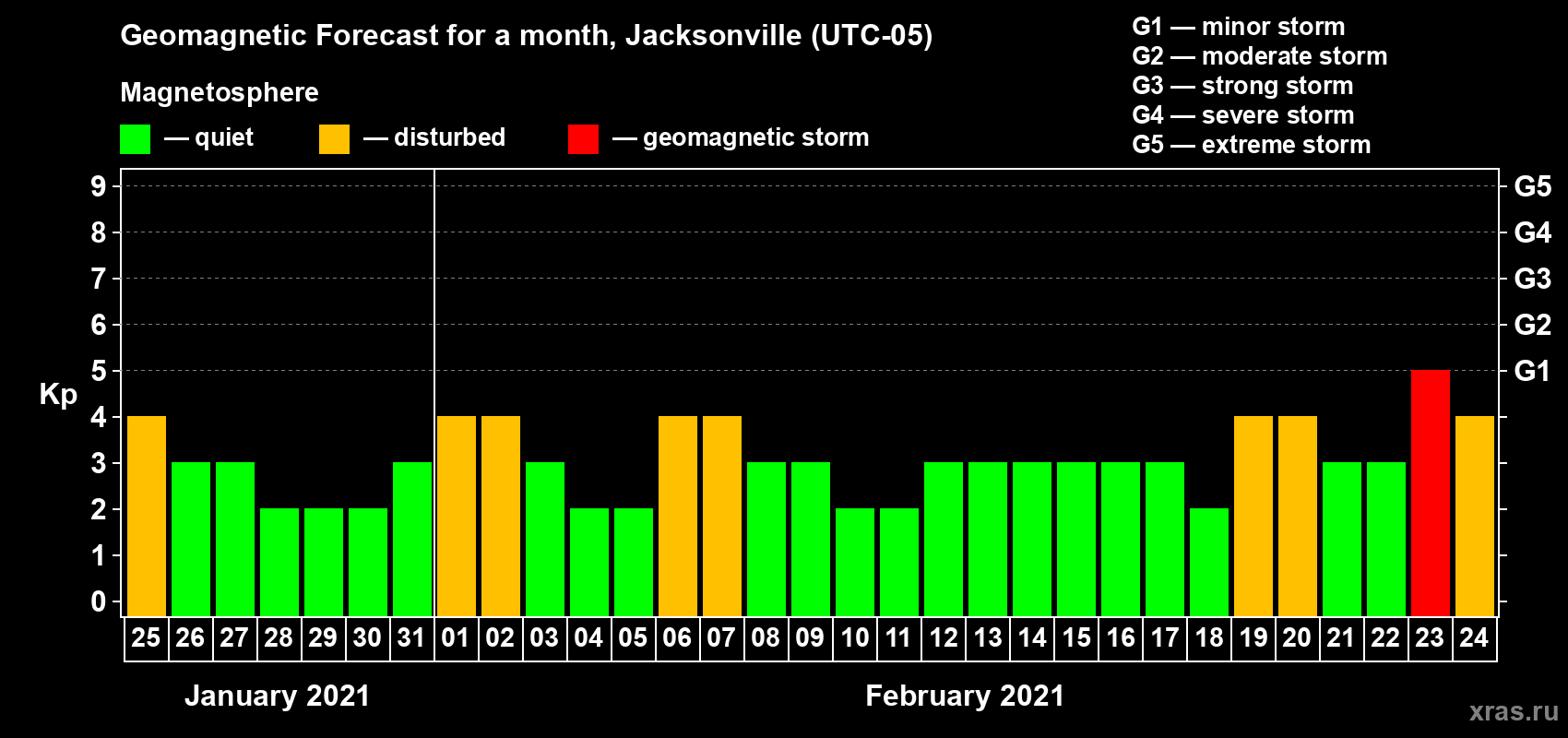This screenshot has height=738, width=1568.
Task: Click date label 14 on the axis
Action: pyautogui.click(x=1031, y=637)
